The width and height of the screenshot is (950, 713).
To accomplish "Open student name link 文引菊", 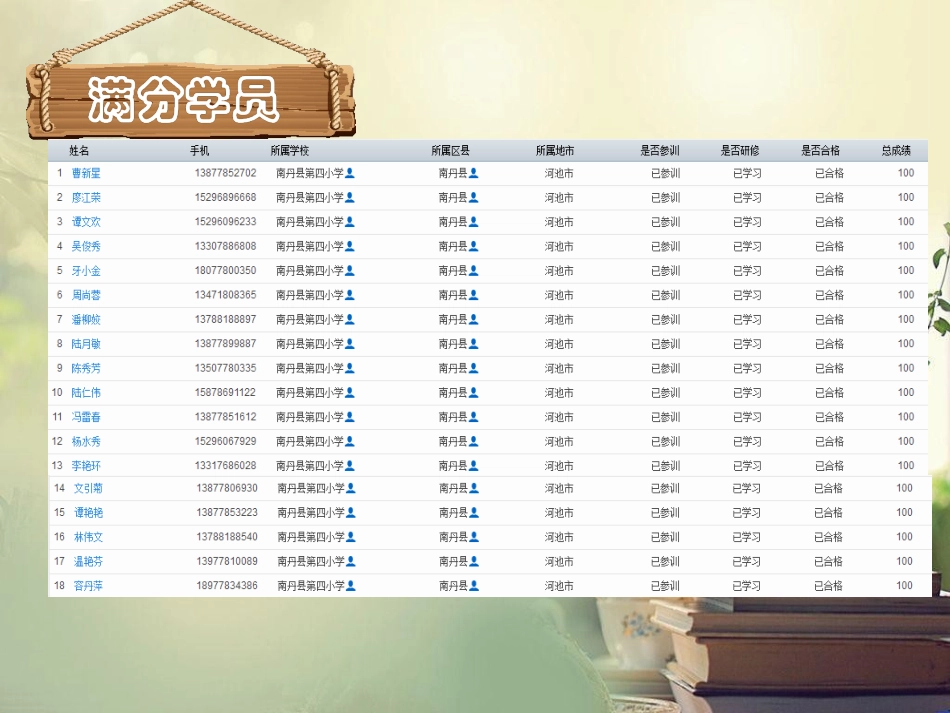I will click(88, 488).
